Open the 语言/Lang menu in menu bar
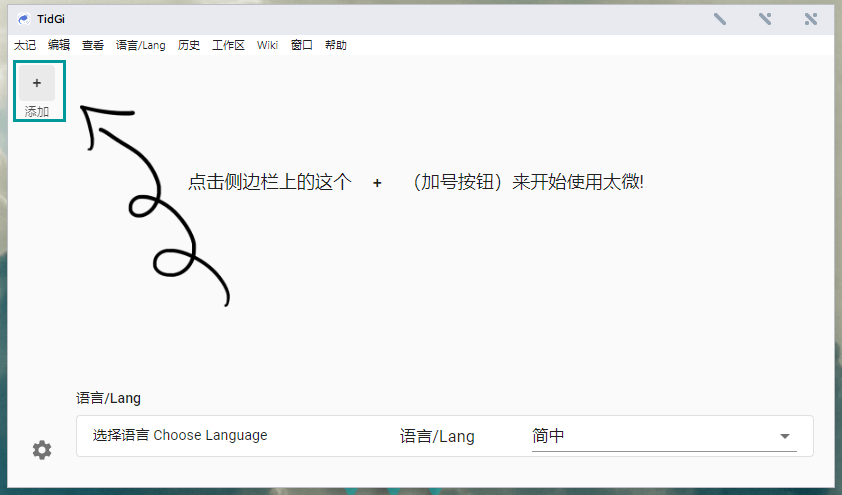The width and height of the screenshot is (842, 495). point(141,45)
